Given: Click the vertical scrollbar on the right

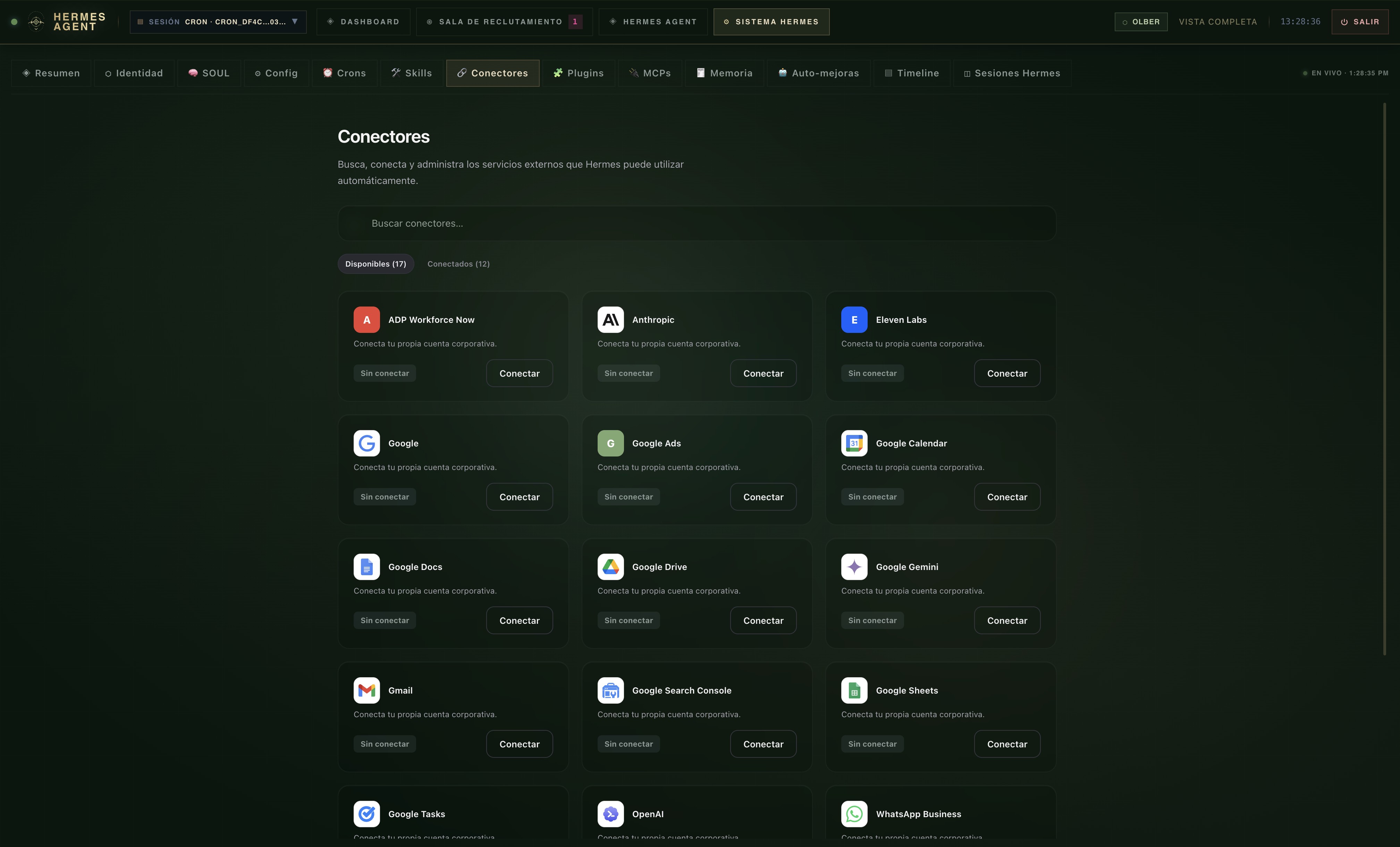Looking at the screenshot, I should click(1385, 379).
